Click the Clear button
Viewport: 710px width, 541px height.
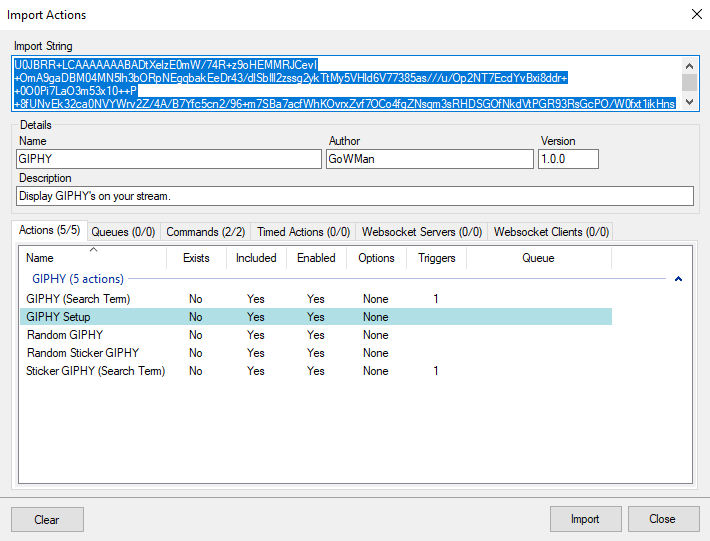[x=47, y=519]
